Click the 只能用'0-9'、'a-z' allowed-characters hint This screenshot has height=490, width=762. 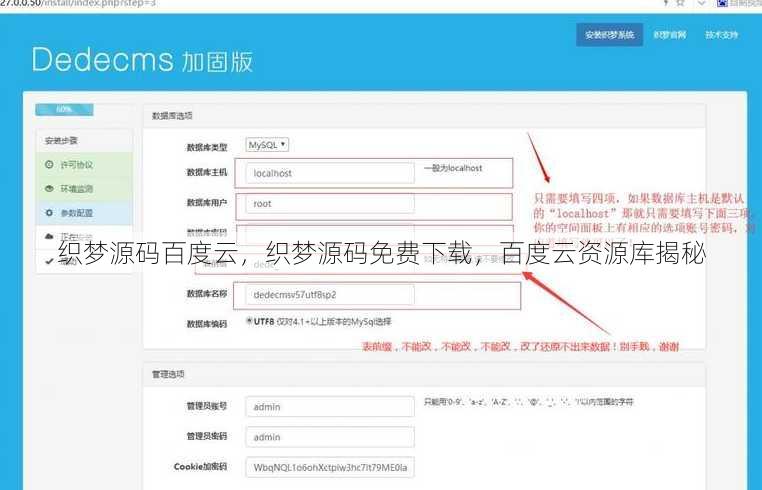tap(529, 402)
